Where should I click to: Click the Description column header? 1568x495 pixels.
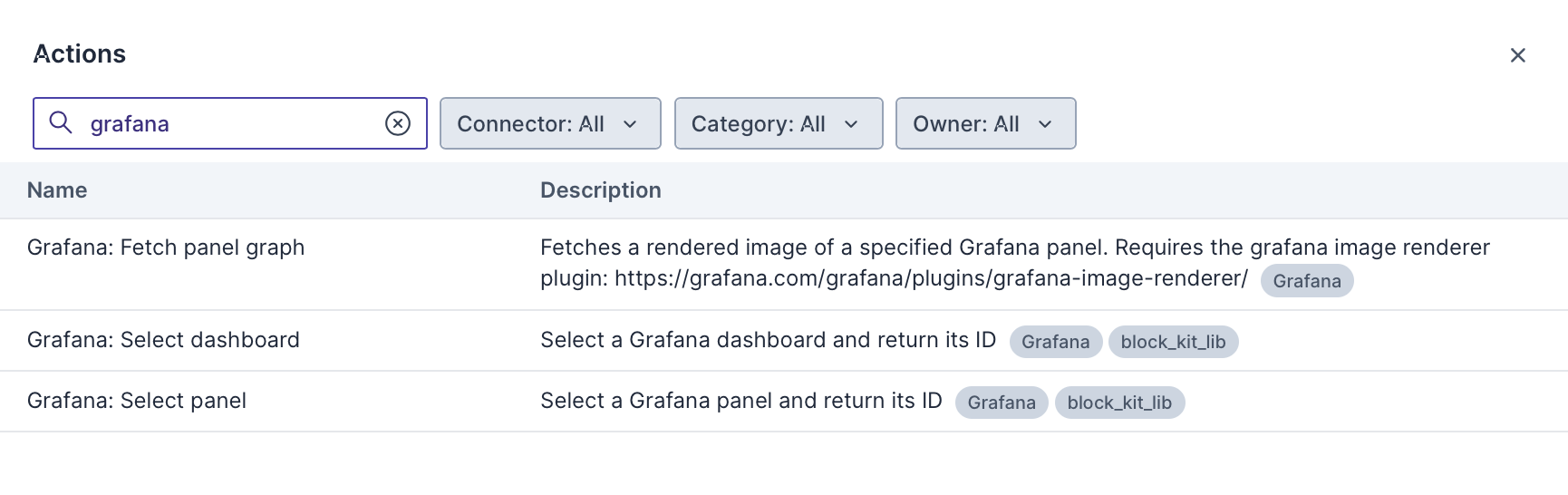pyautogui.click(x=600, y=190)
